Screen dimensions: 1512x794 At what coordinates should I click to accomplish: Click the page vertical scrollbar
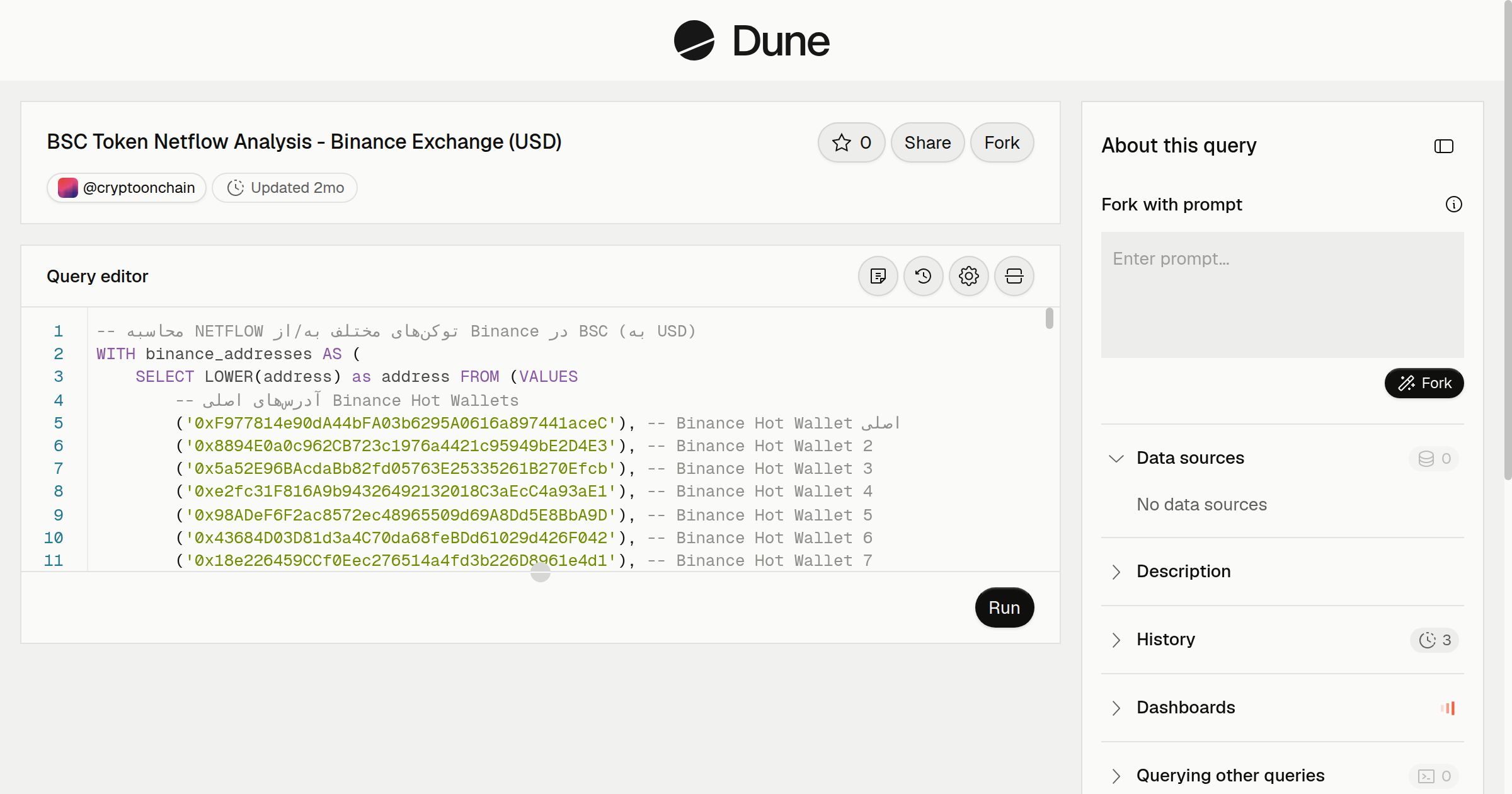pyautogui.click(x=1508, y=239)
